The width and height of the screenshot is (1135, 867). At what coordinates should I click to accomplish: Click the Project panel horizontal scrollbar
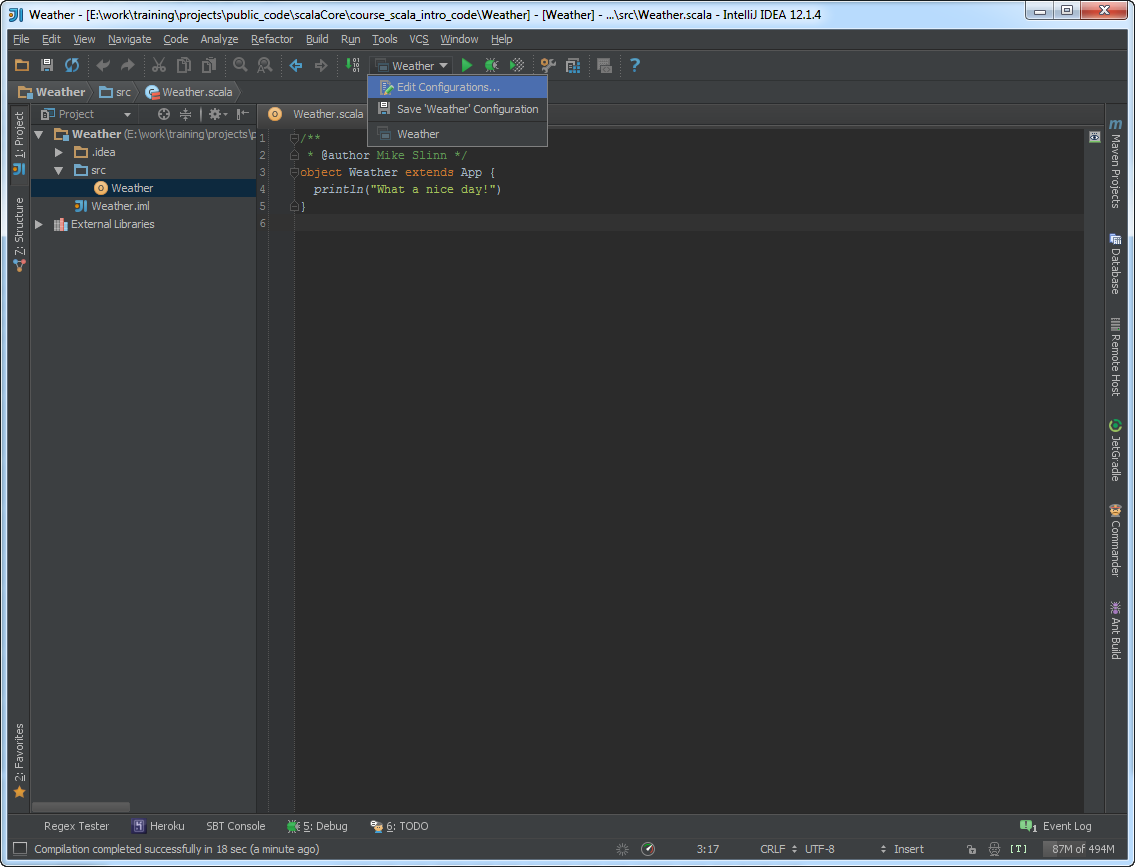(81, 806)
